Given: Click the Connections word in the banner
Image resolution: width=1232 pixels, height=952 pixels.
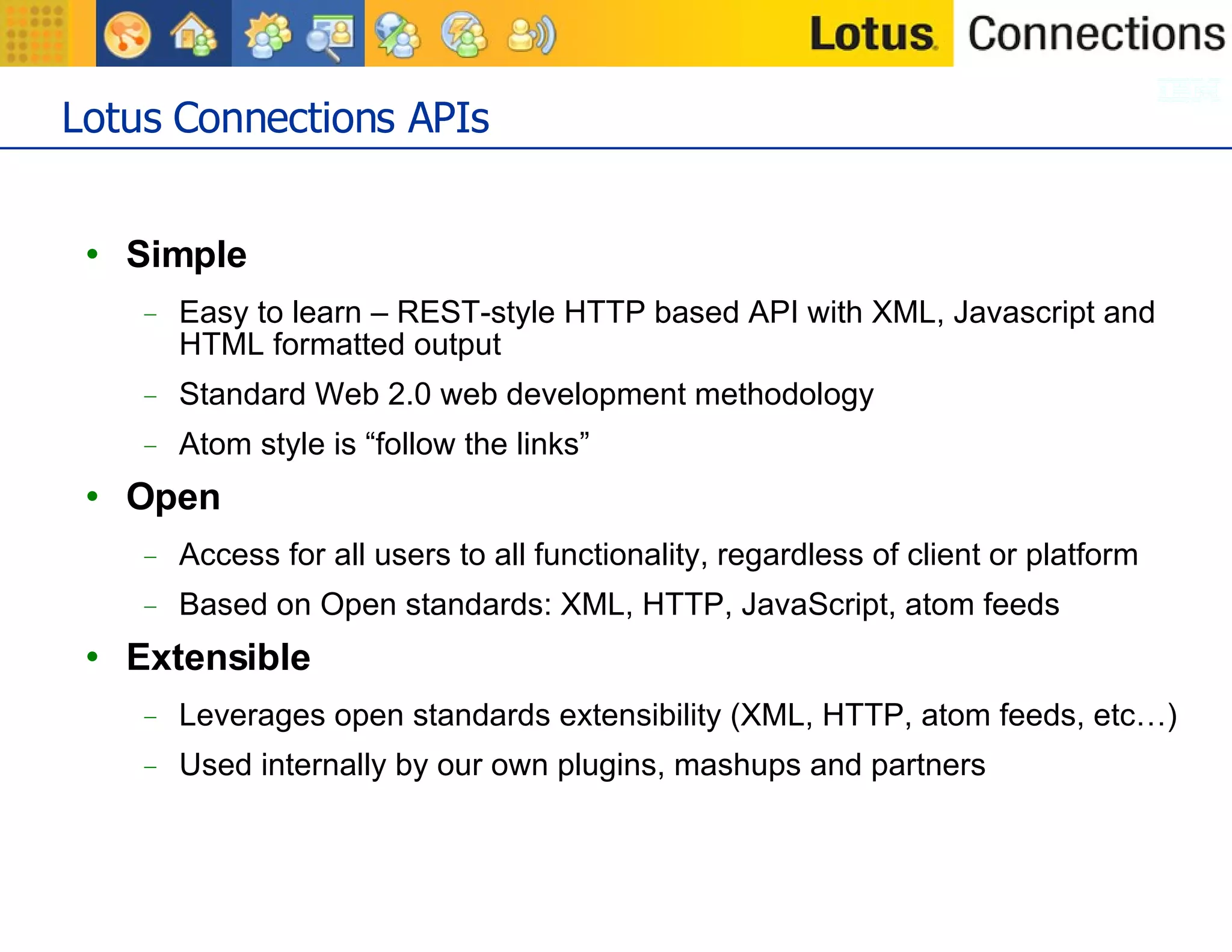Looking at the screenshot, I should click(1096, 34).
